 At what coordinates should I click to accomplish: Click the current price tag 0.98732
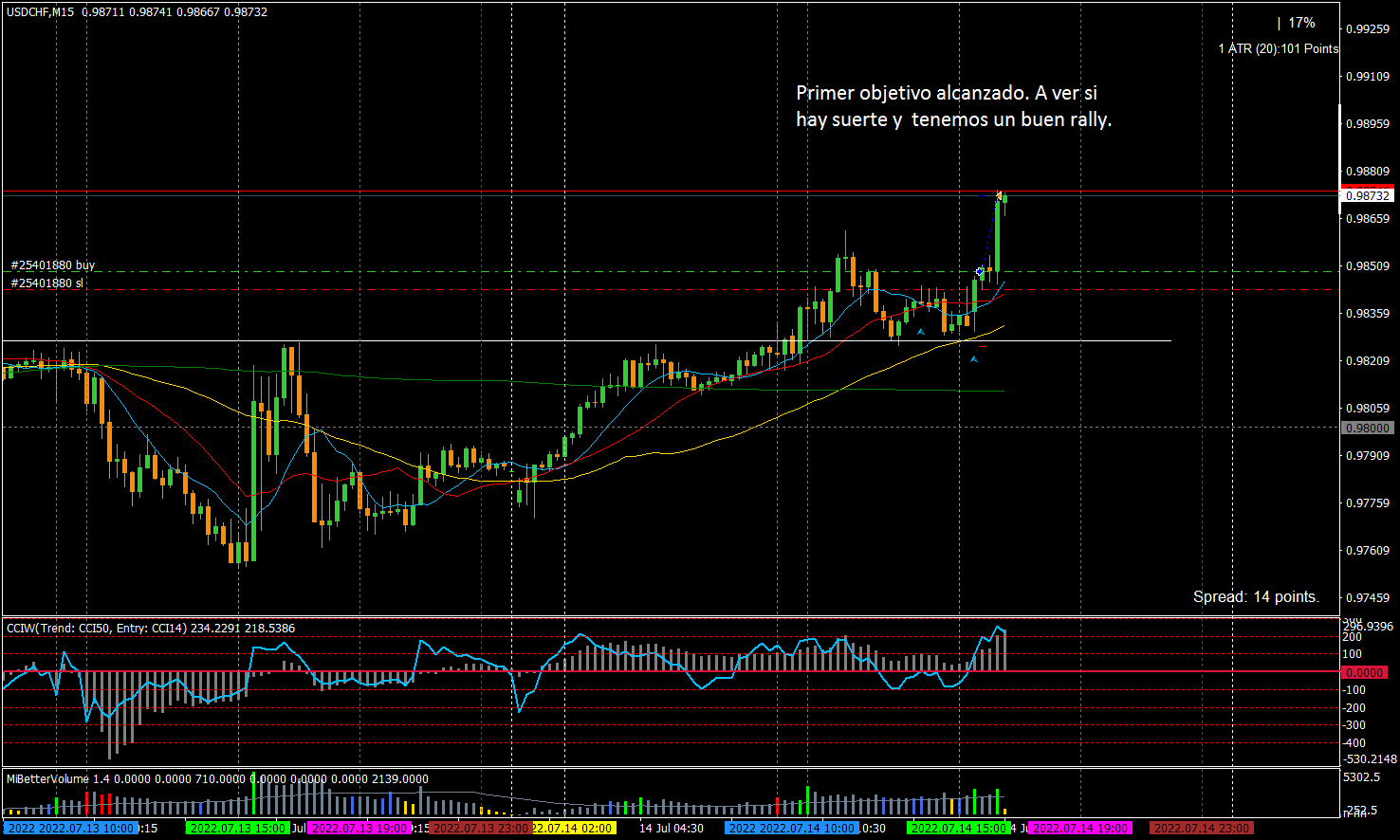(1367, 196)
